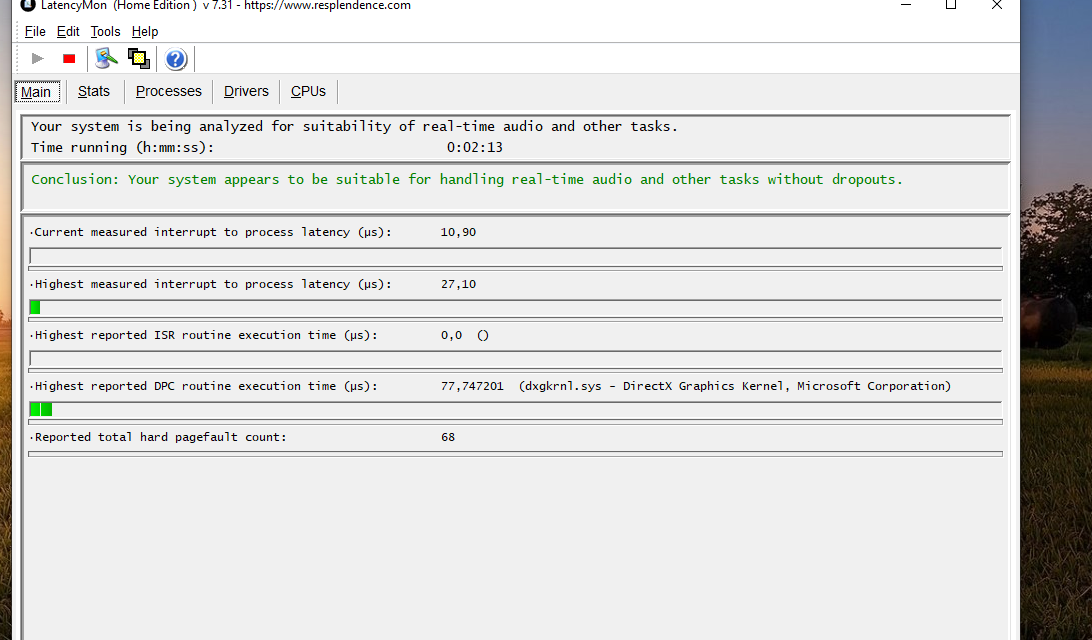Click the hard pagefault count value 68
The height and width of the screenshot is (640, 1092).
(x=448, y=437)
